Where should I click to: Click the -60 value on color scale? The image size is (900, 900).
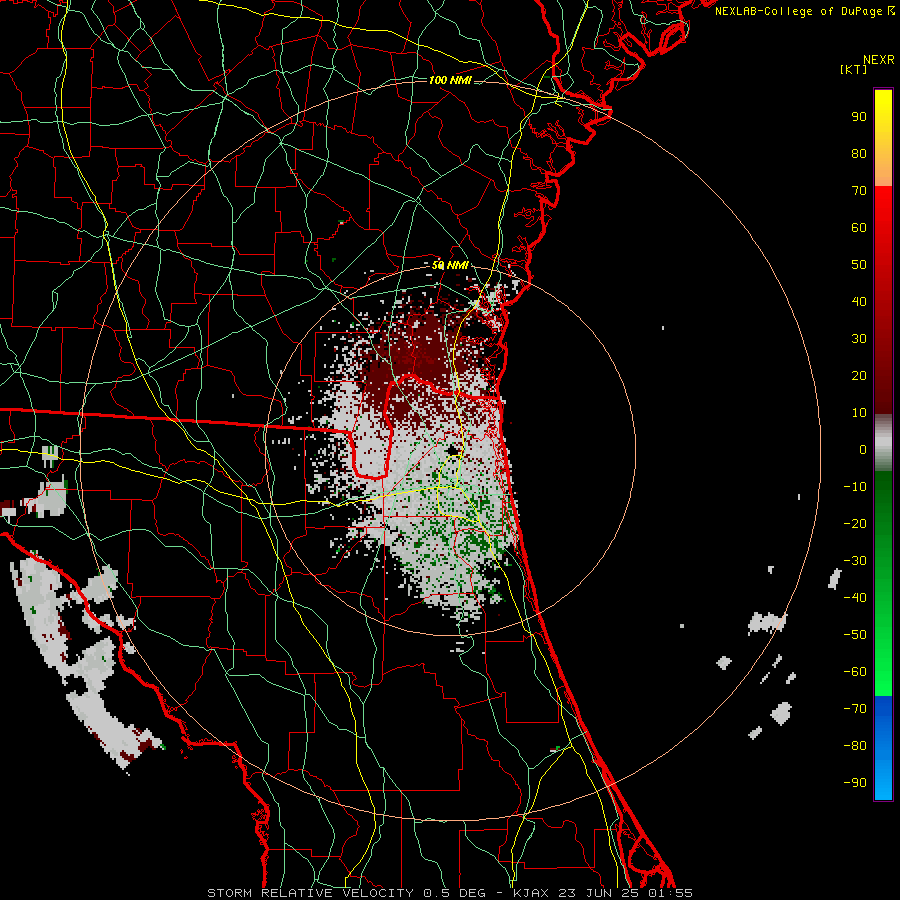point(855,672)
